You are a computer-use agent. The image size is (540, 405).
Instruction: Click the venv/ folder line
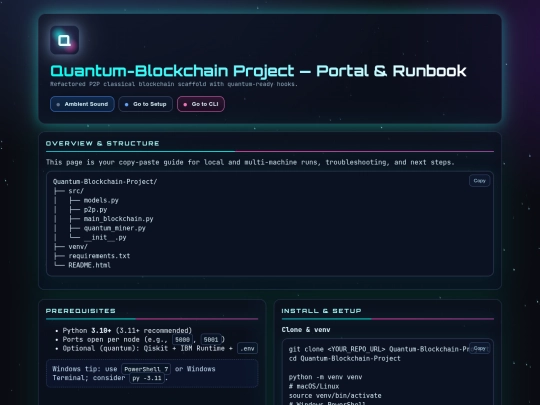pyautogui.click(x=78, y=247)
